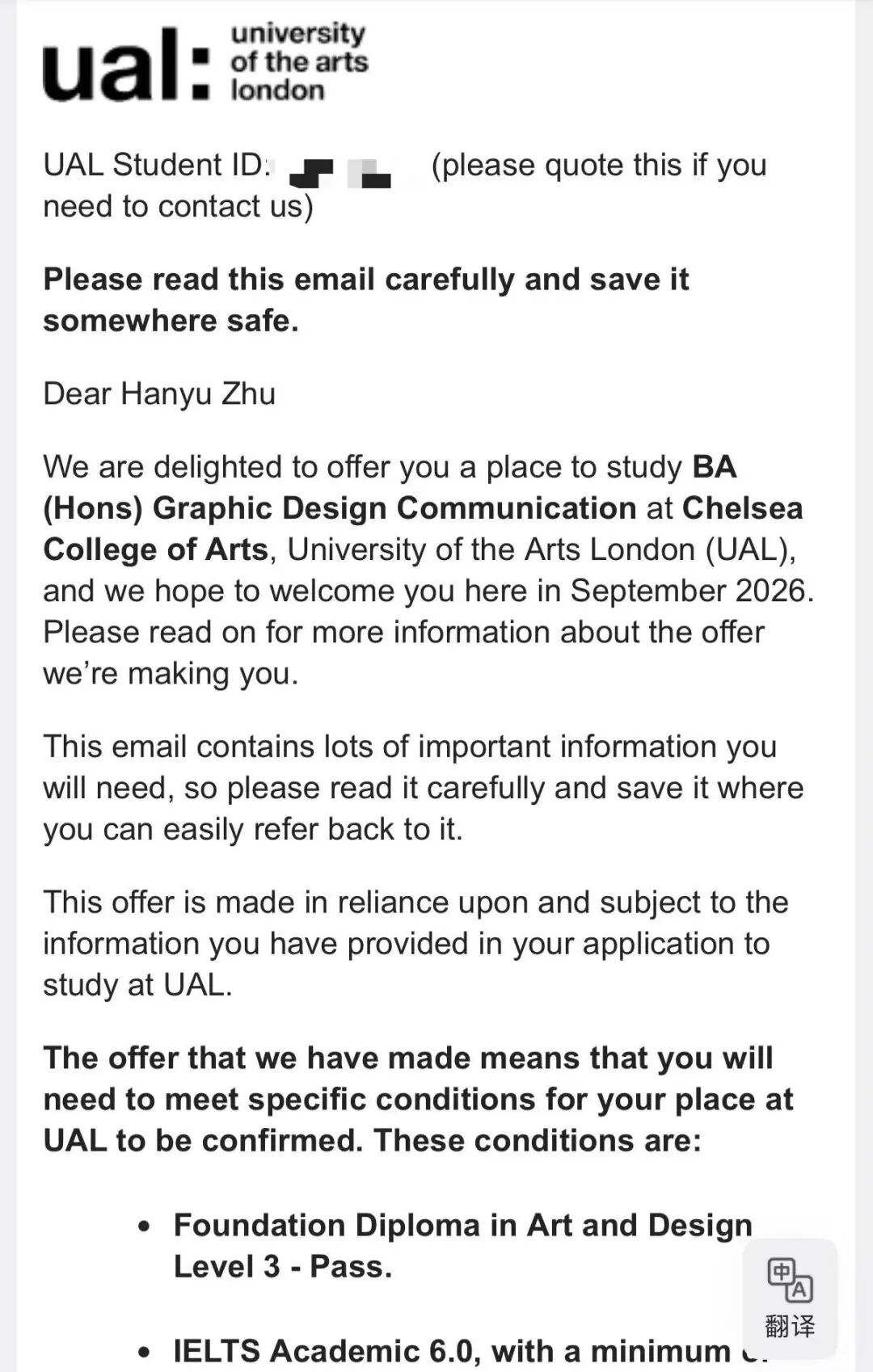Select the first bullet point dot
The image size is (873, 1372).
[x=145, y=1227]
